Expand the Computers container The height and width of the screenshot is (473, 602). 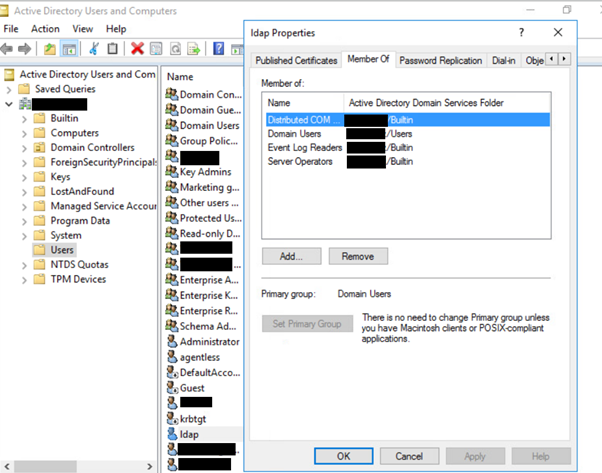pyautogui.click(x=24, y=134)
